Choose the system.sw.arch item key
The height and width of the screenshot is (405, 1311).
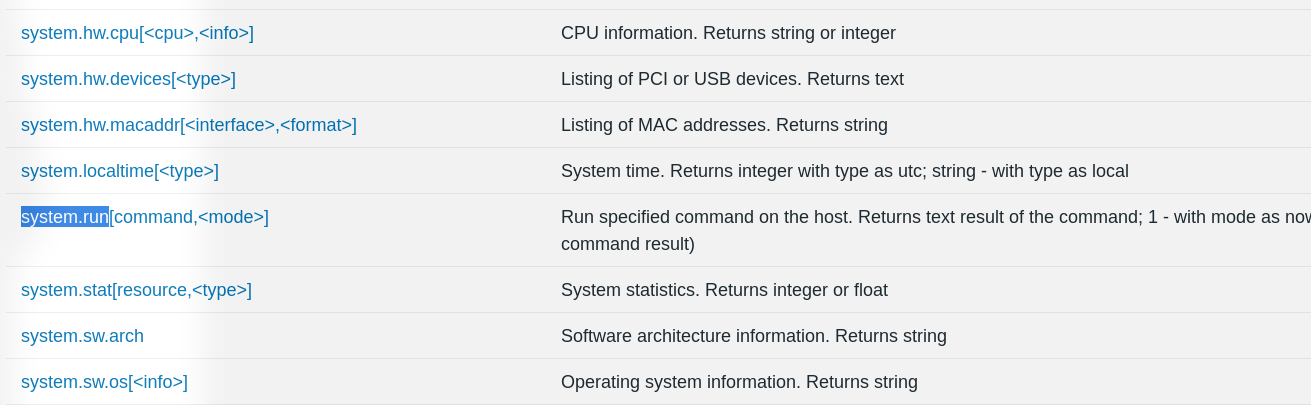(82, 336)
